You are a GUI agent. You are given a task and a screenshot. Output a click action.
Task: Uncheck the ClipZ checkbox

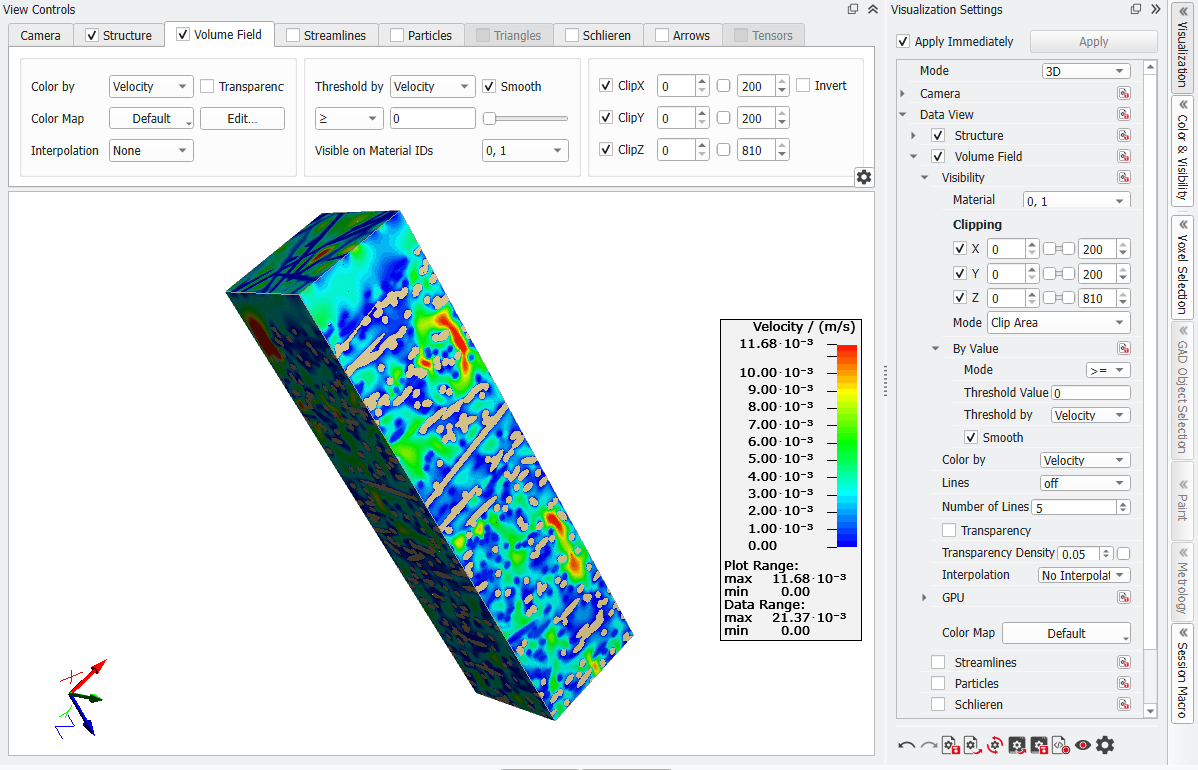pos(606,150)
